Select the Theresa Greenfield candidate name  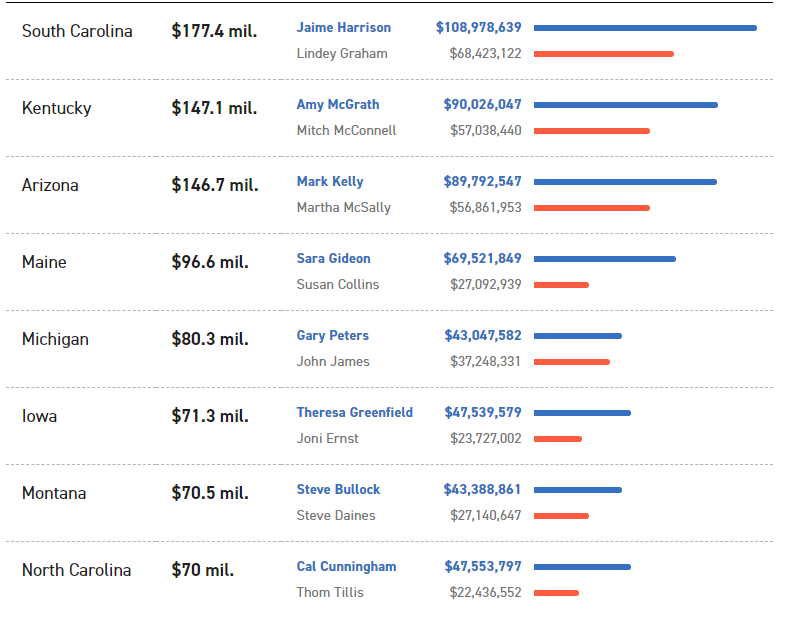click(x=354, y=412)
